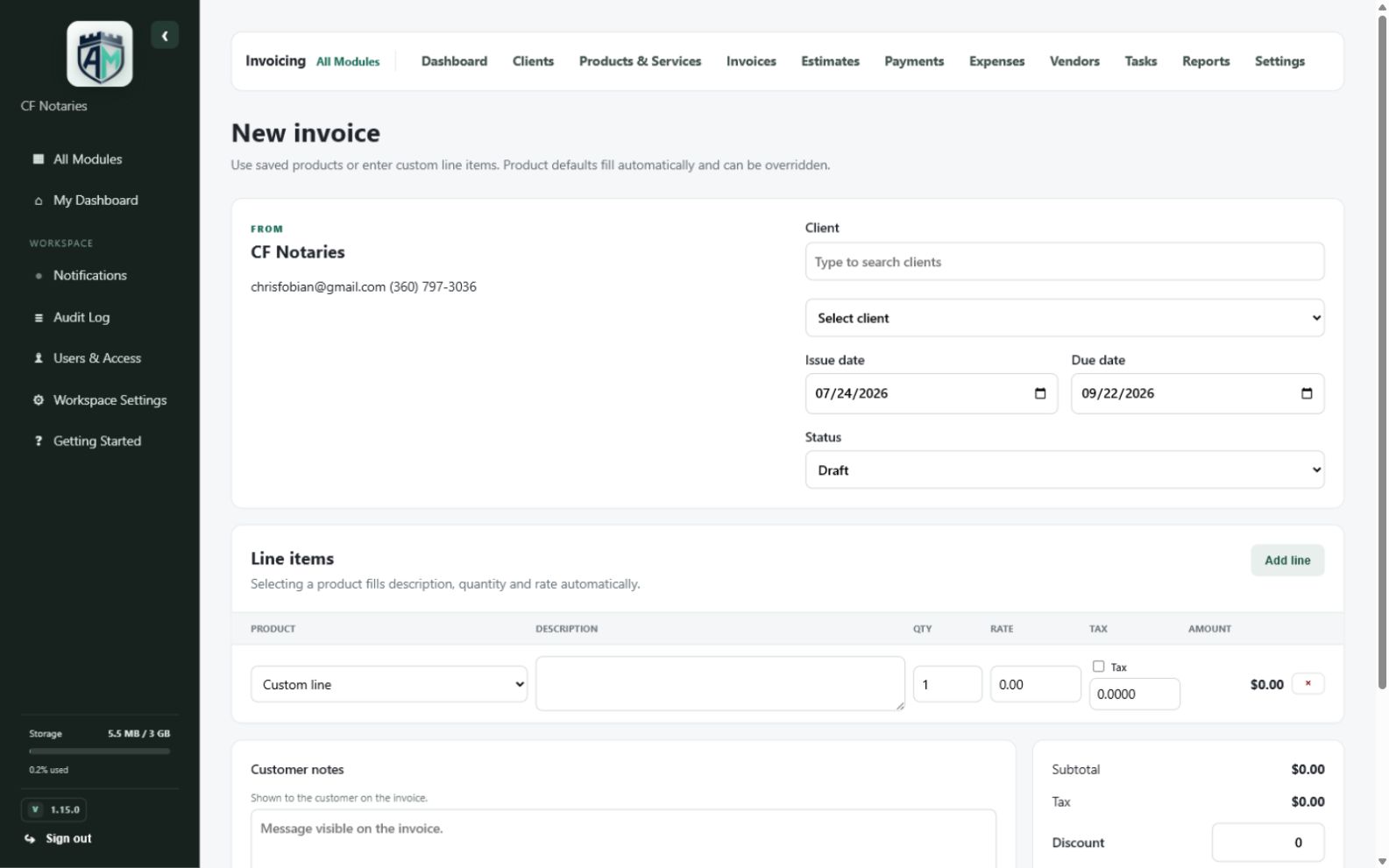
Task: Click the sign out arrow icon
Action: tap(30, 839)
